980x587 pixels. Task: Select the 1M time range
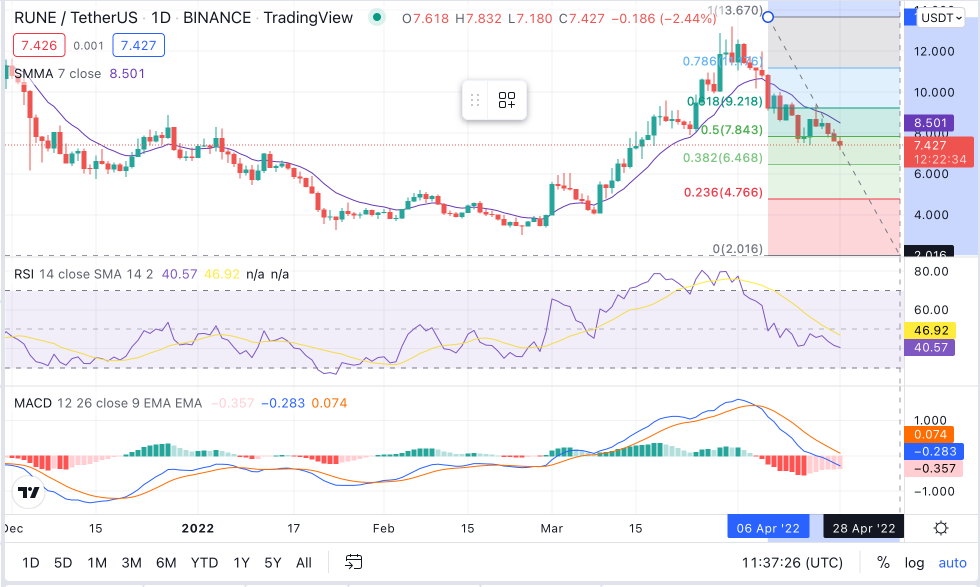click(97, 563)
